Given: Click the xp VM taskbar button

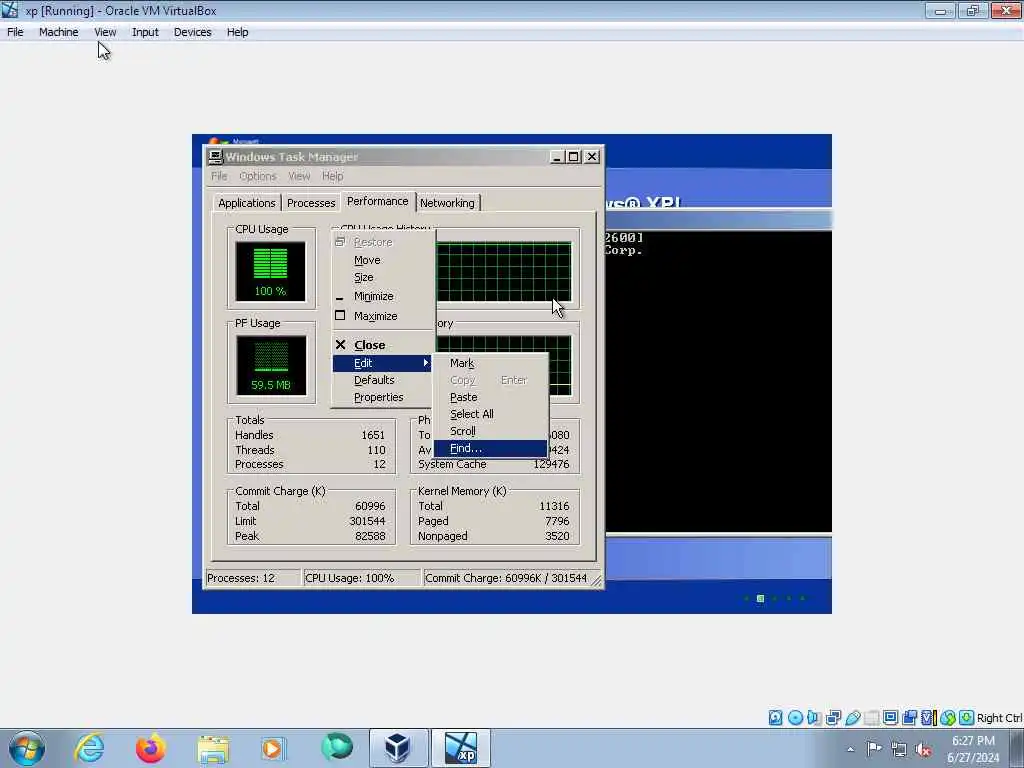Looking at the screenshot, I should [461, 748].
